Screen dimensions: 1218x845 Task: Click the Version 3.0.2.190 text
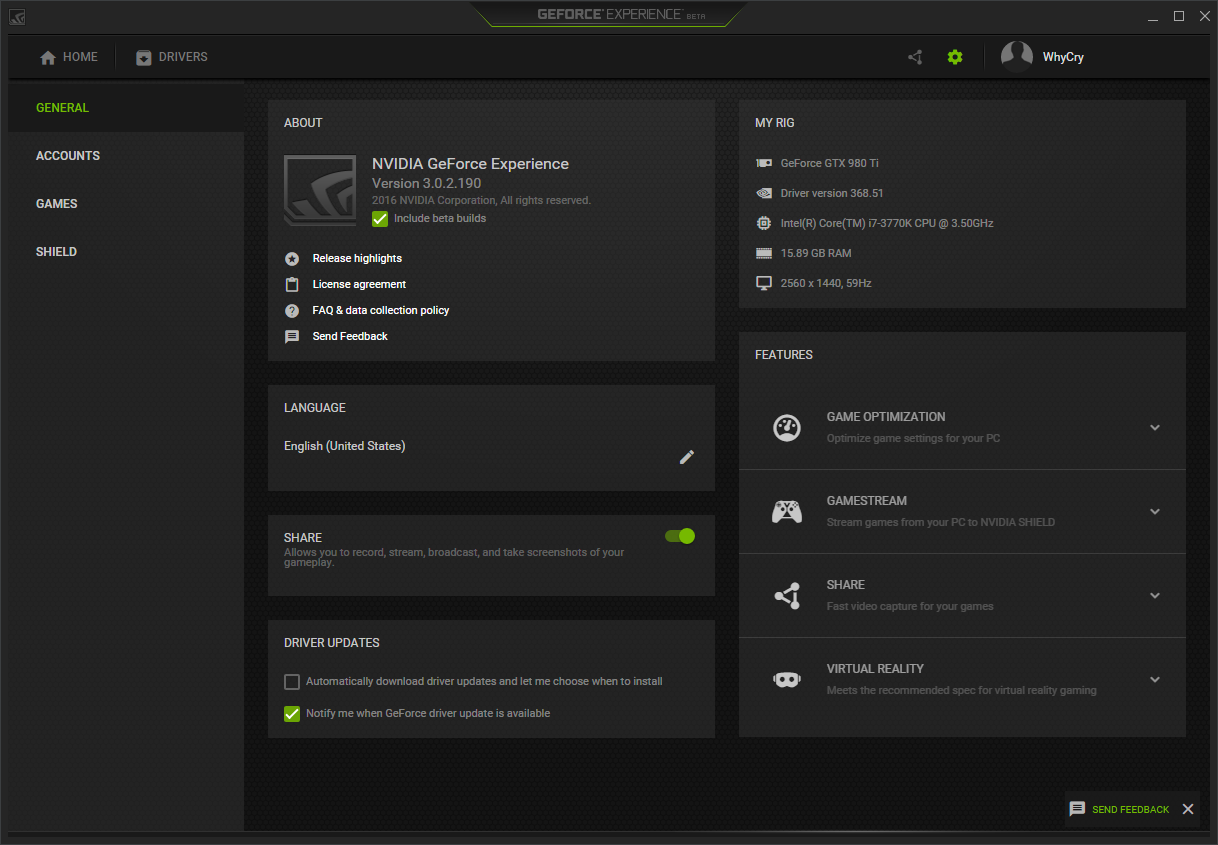click(427, 184)
